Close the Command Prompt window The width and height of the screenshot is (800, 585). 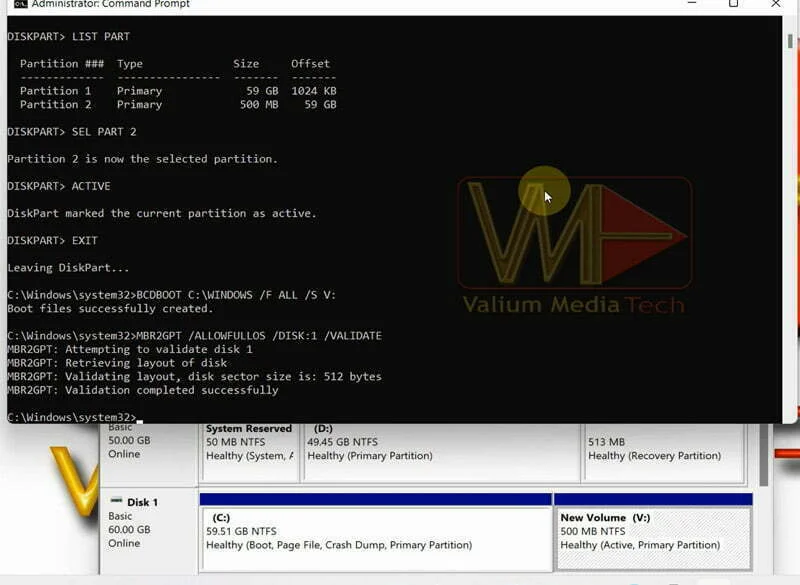(x=776, y=4)
